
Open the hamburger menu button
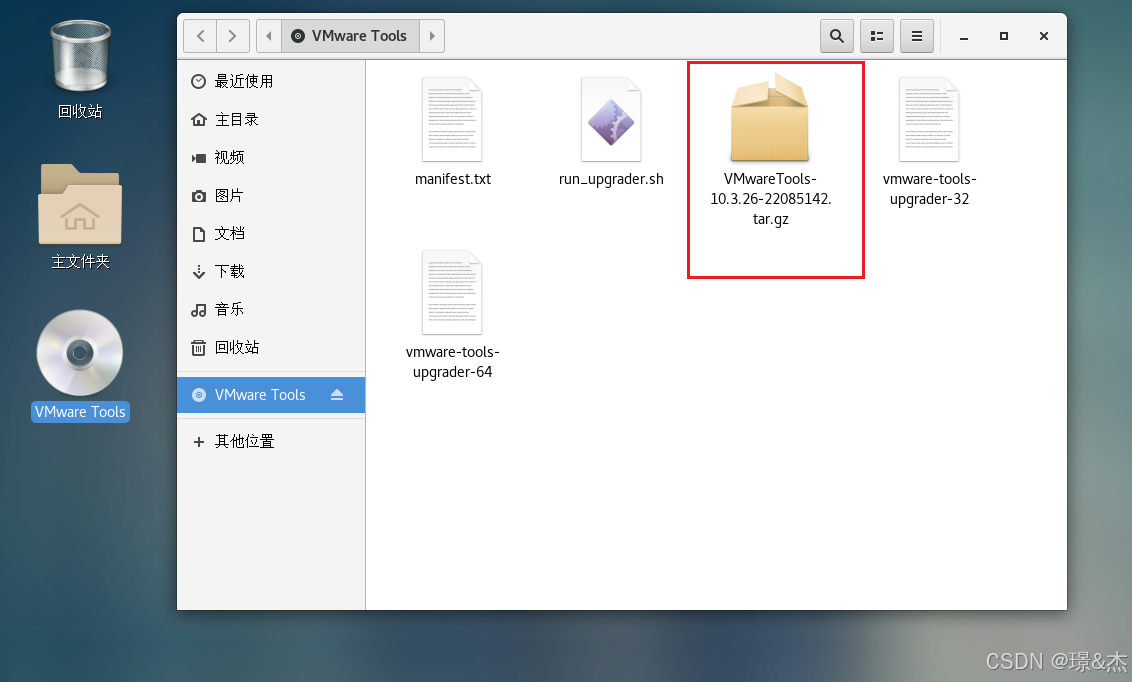917,36
